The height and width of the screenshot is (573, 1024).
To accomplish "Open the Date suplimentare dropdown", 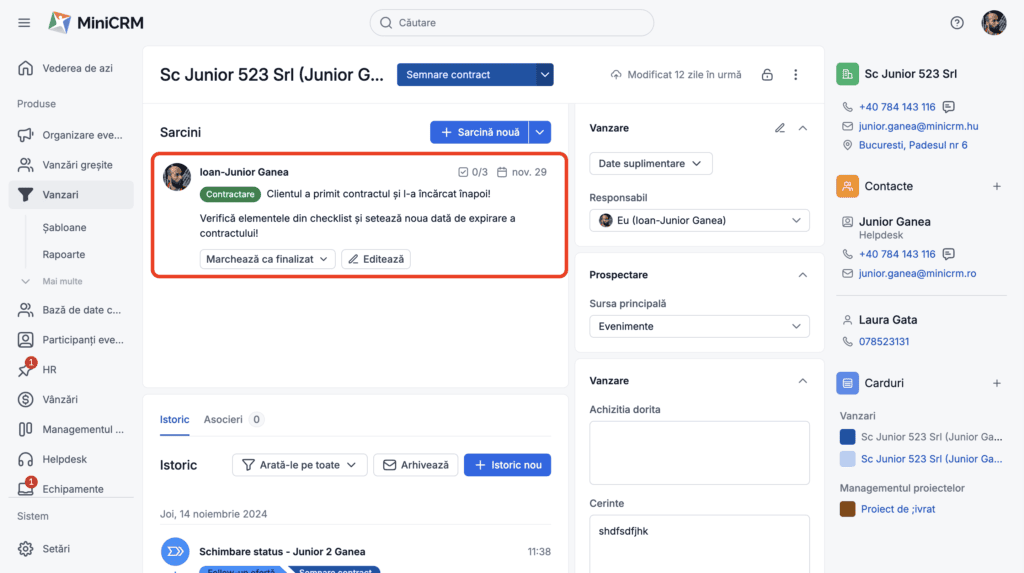I will (x=650, y=163).
